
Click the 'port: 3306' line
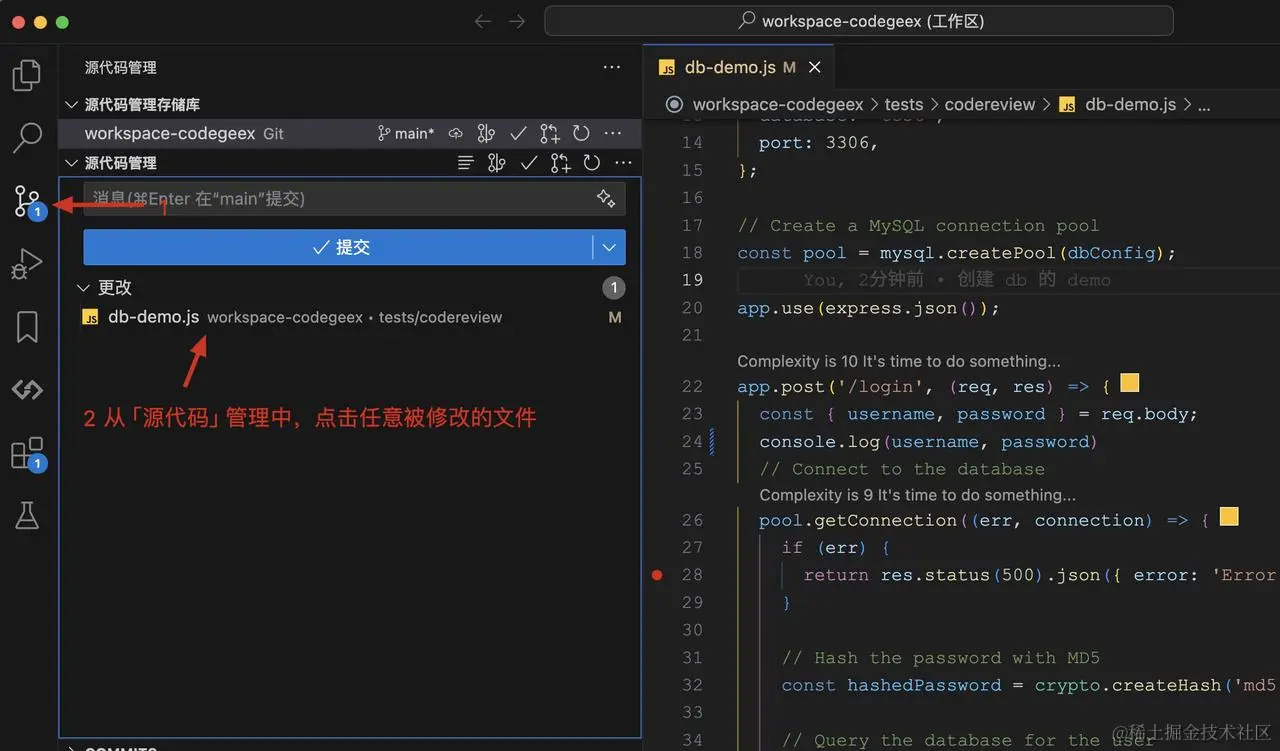(x=818, y=143)
